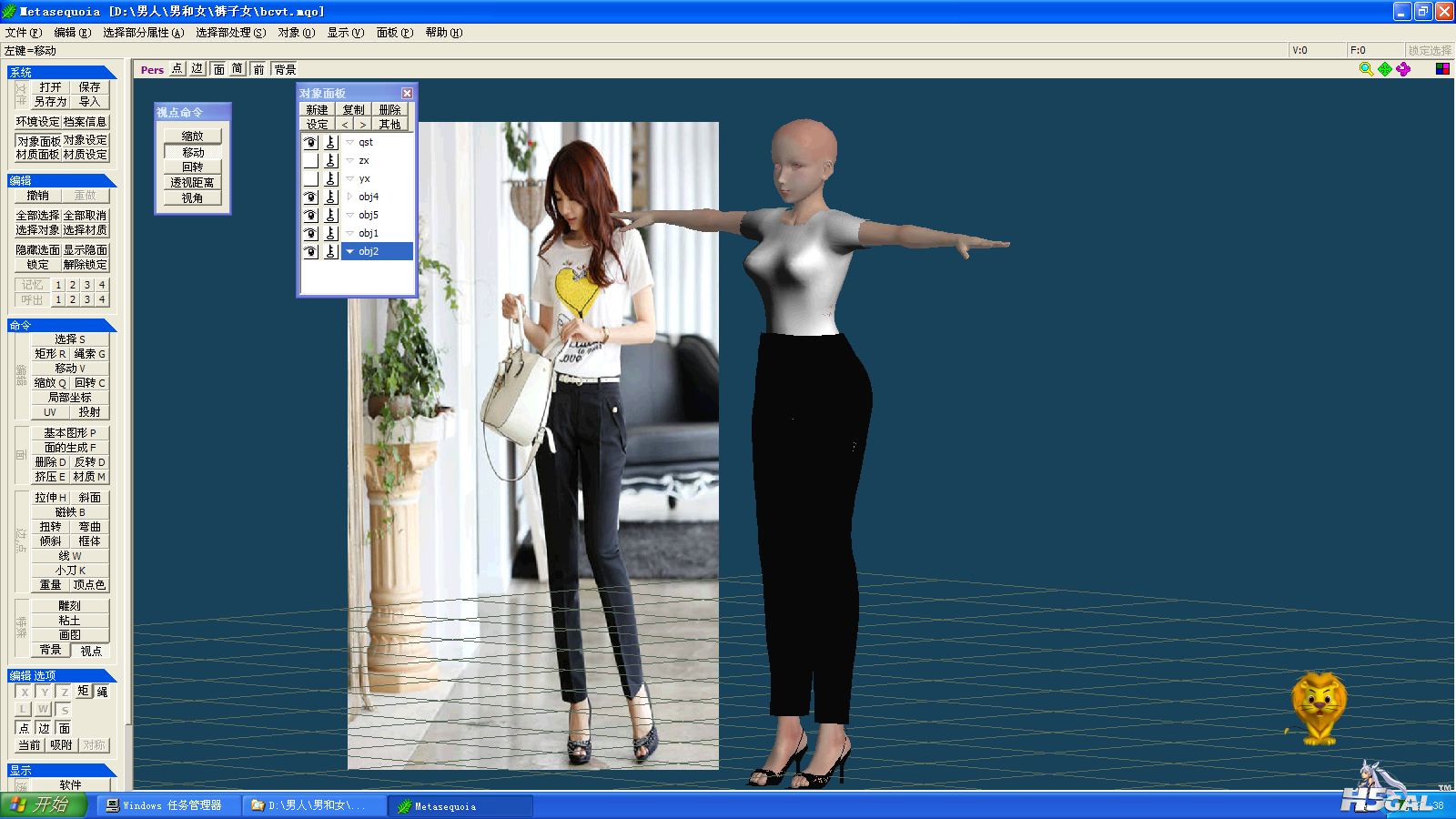Toggle lock key icon for yx object
1456x819 pixels.
331,178
